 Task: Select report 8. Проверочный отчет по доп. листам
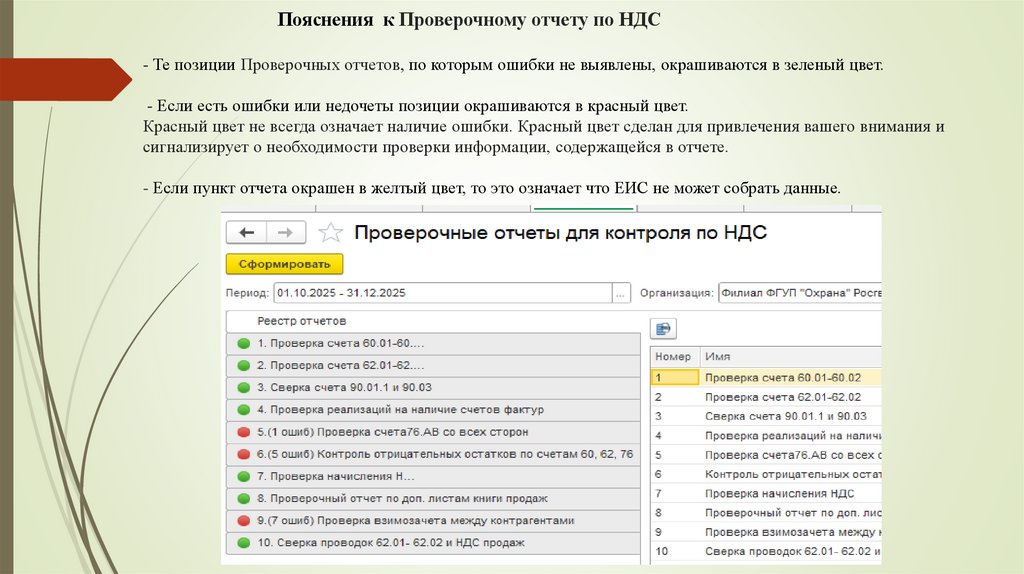[x=433, y=499]
